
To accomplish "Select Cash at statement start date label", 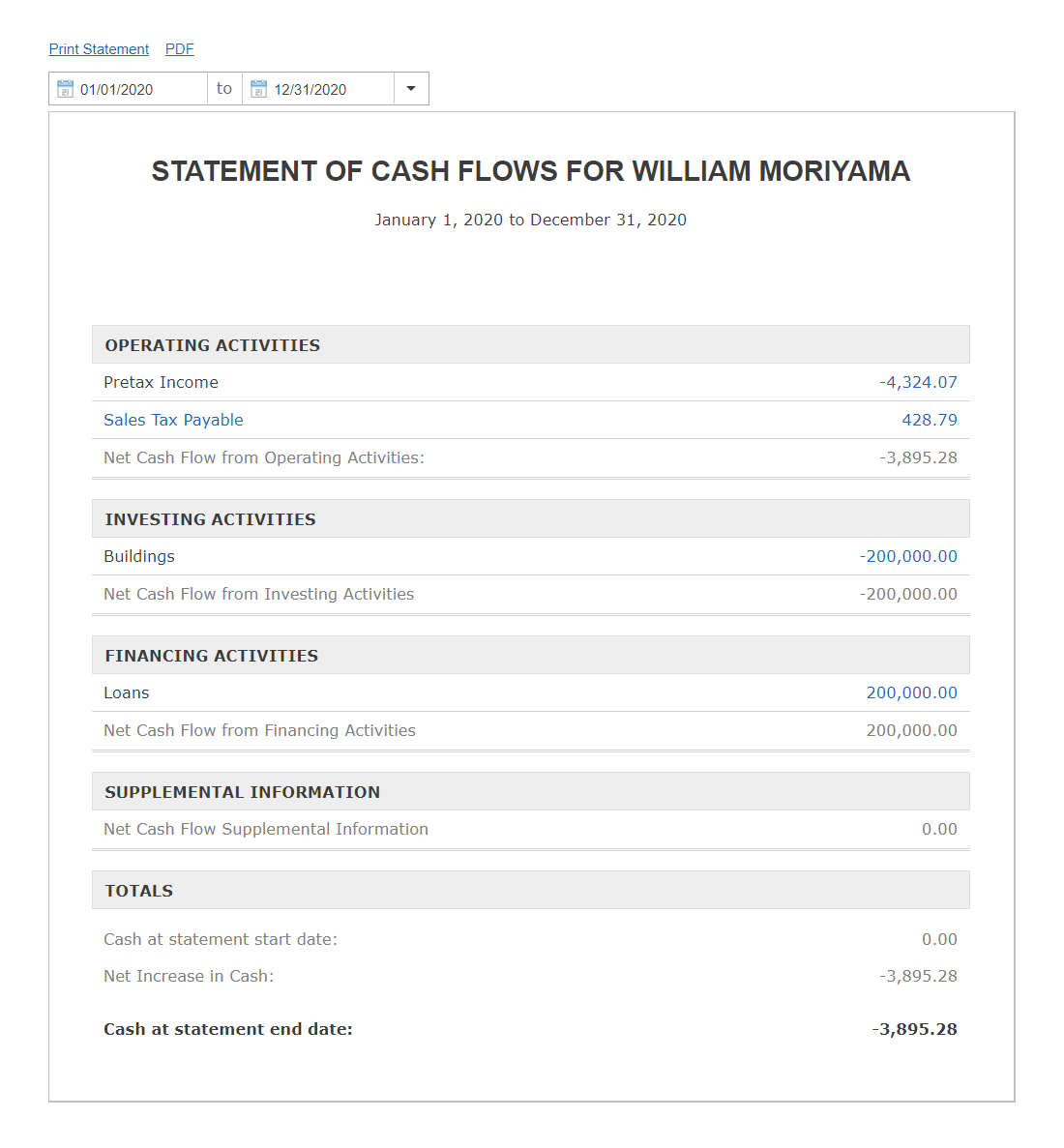I will (x=221, y=939).
